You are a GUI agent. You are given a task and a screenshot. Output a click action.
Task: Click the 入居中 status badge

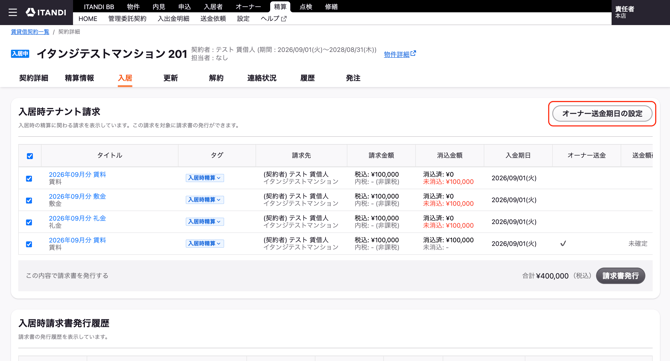point(20,54)
